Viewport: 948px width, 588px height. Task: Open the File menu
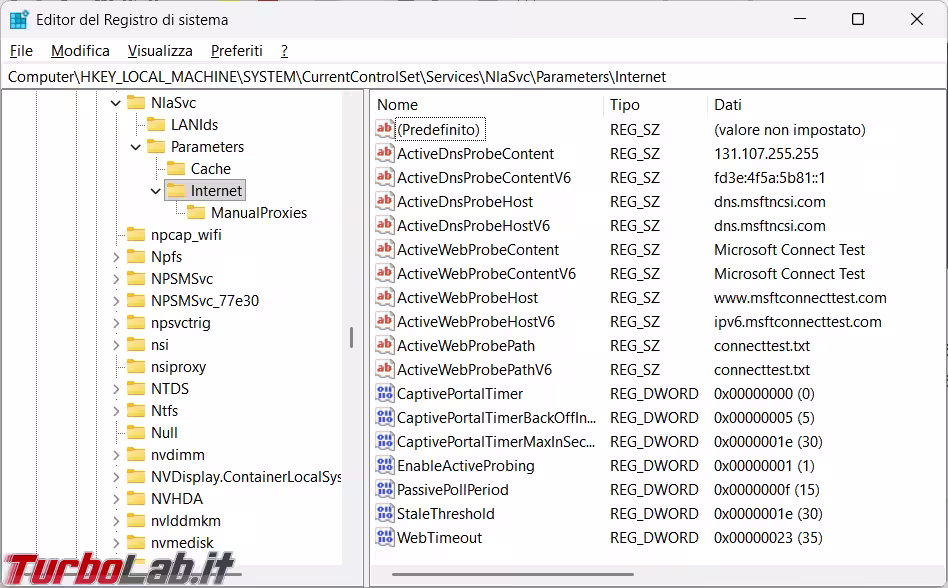21,51
